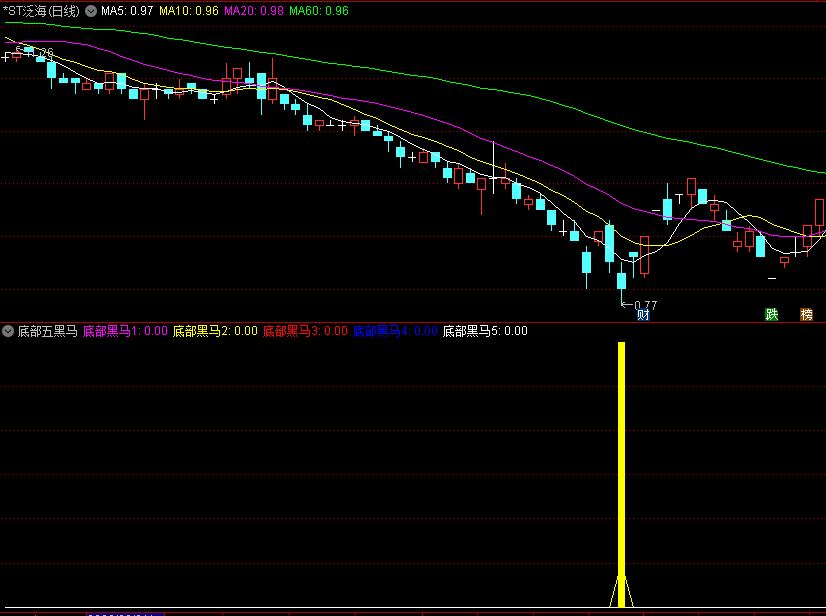Select 底部黑马2: 0.00 indicator label
Viewport: 826px width, 616px height.
pyautogui.click(x=215, y=331)
